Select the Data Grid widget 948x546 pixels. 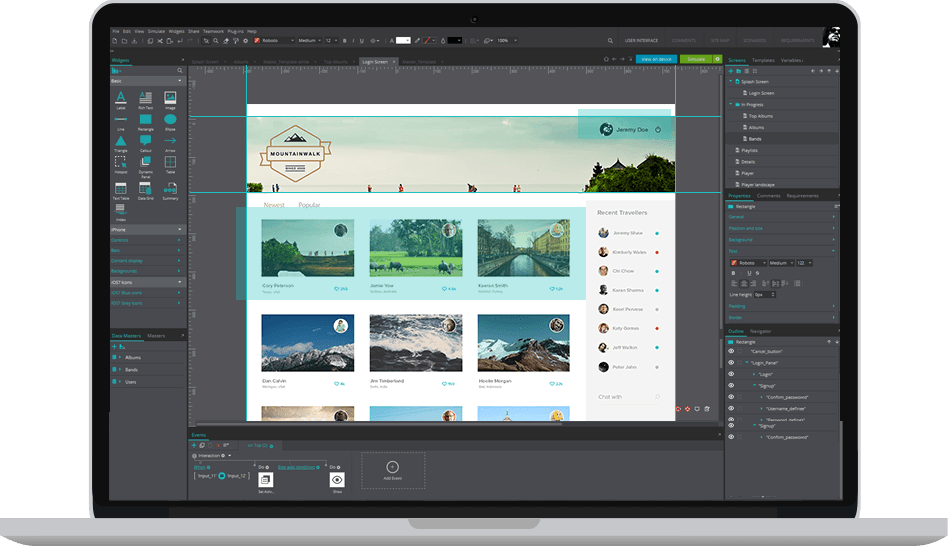(145, 188)
